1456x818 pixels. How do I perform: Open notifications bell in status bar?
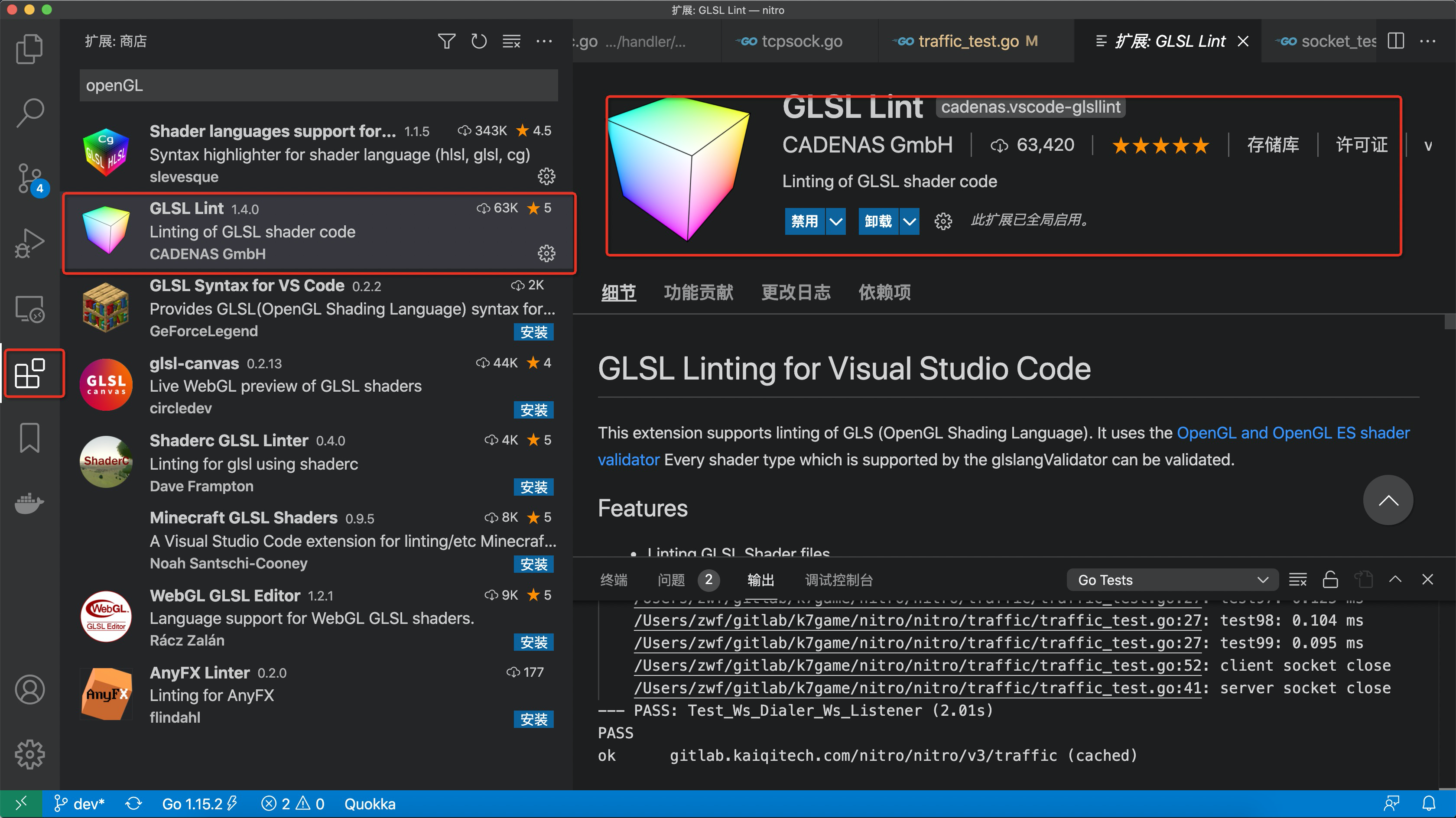click(x=1428, y=803)
